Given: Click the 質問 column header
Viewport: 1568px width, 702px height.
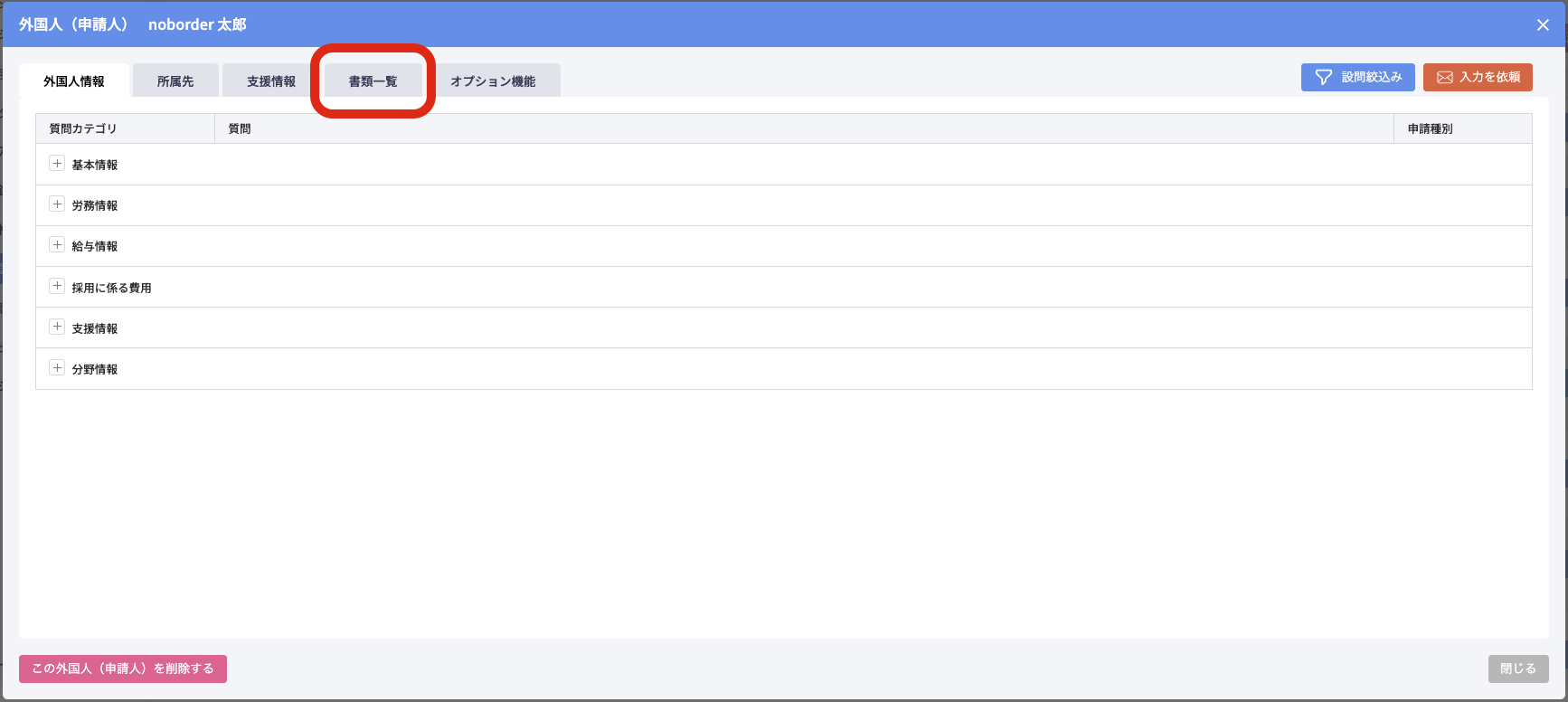Looking at the screenshot, I should pyautogui.click(x=240, y=128).
